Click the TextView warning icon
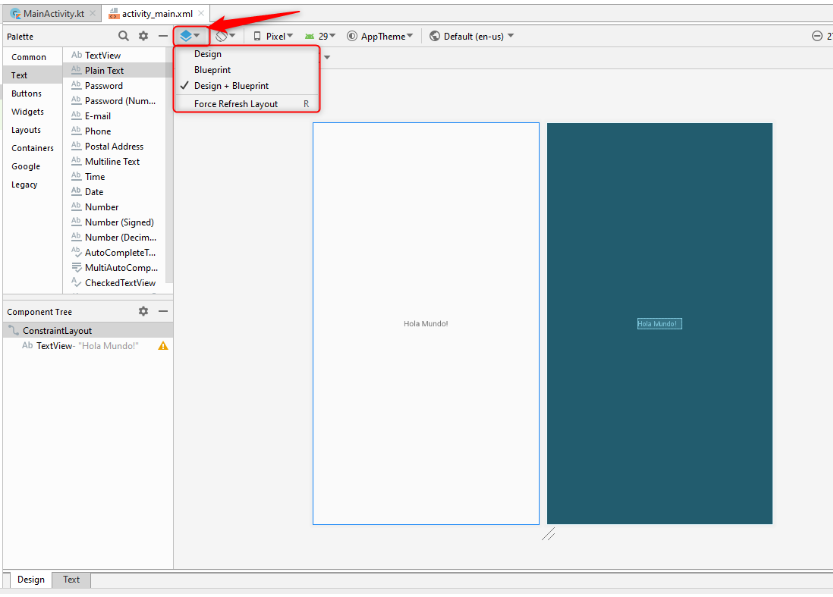Viewport: 833px width, 597px height. (x=163, y=346)
